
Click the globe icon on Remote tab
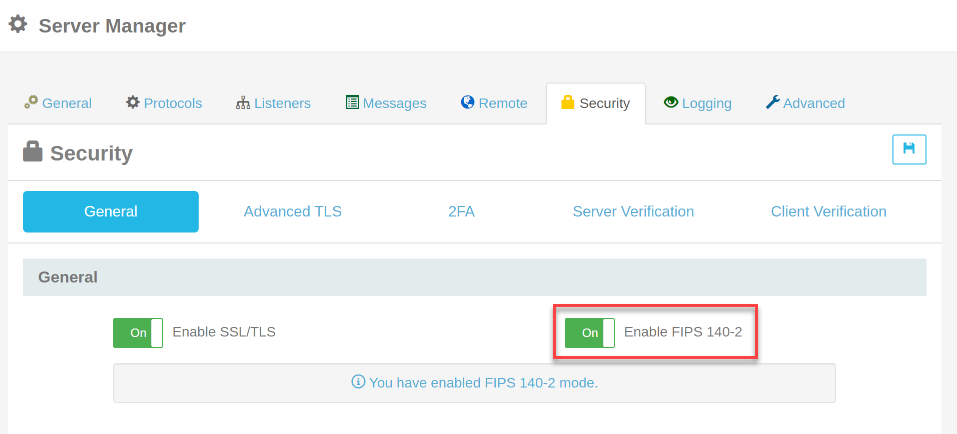467,102
